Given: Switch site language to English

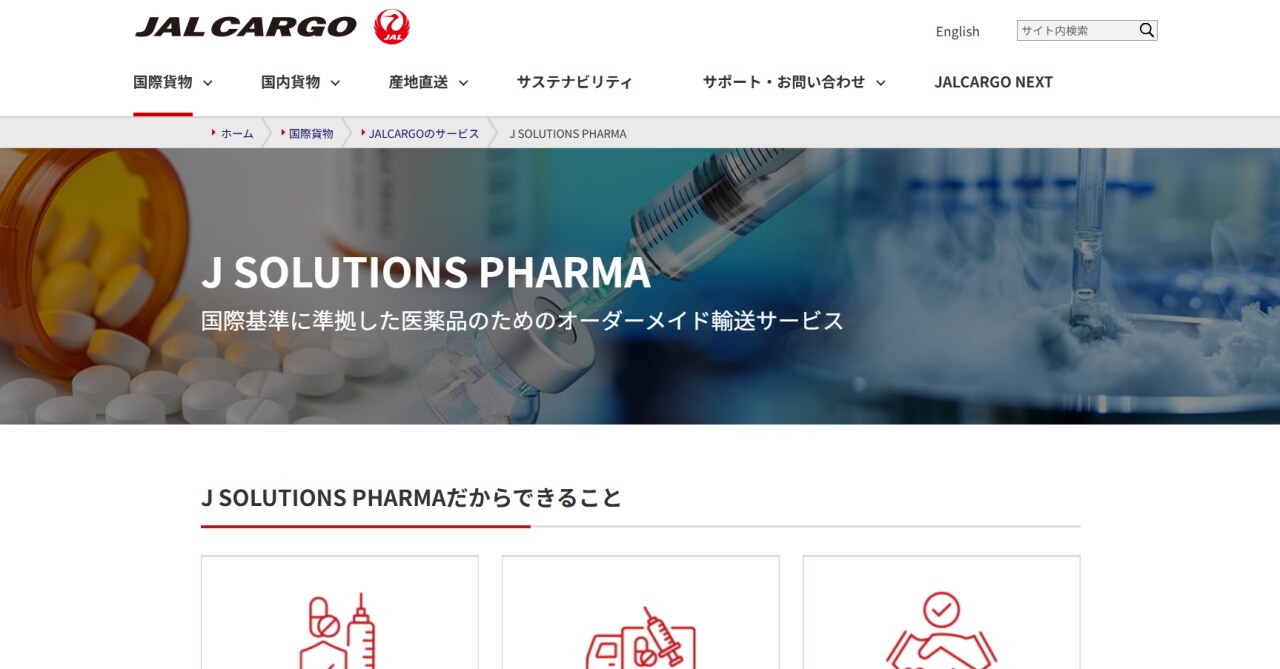Looking at the screenshot, I should tap(957, 31).
